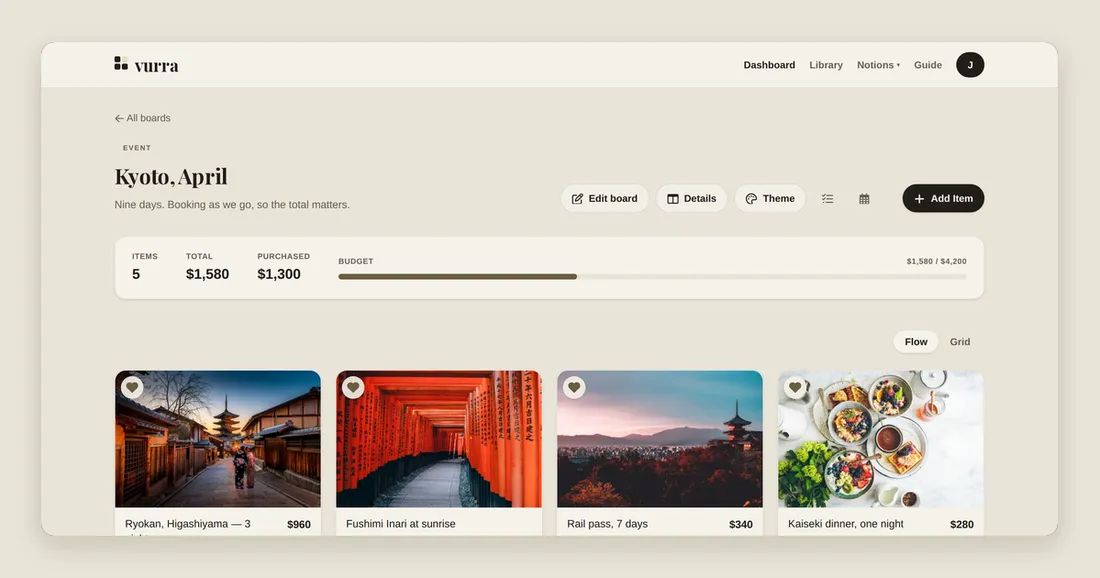Image resolution: width=1100 pixels, height=578 pixels.
Task: Favorite the Ryokan, Higashiyama card heart
Action: click(x=132, y=387)
